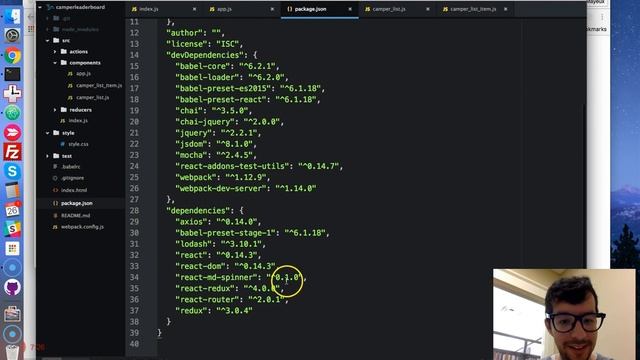The height and width of the screenshot is (360, 640).
Task: Click the white cross-shaped dock icon
Action: coord(12,93)
